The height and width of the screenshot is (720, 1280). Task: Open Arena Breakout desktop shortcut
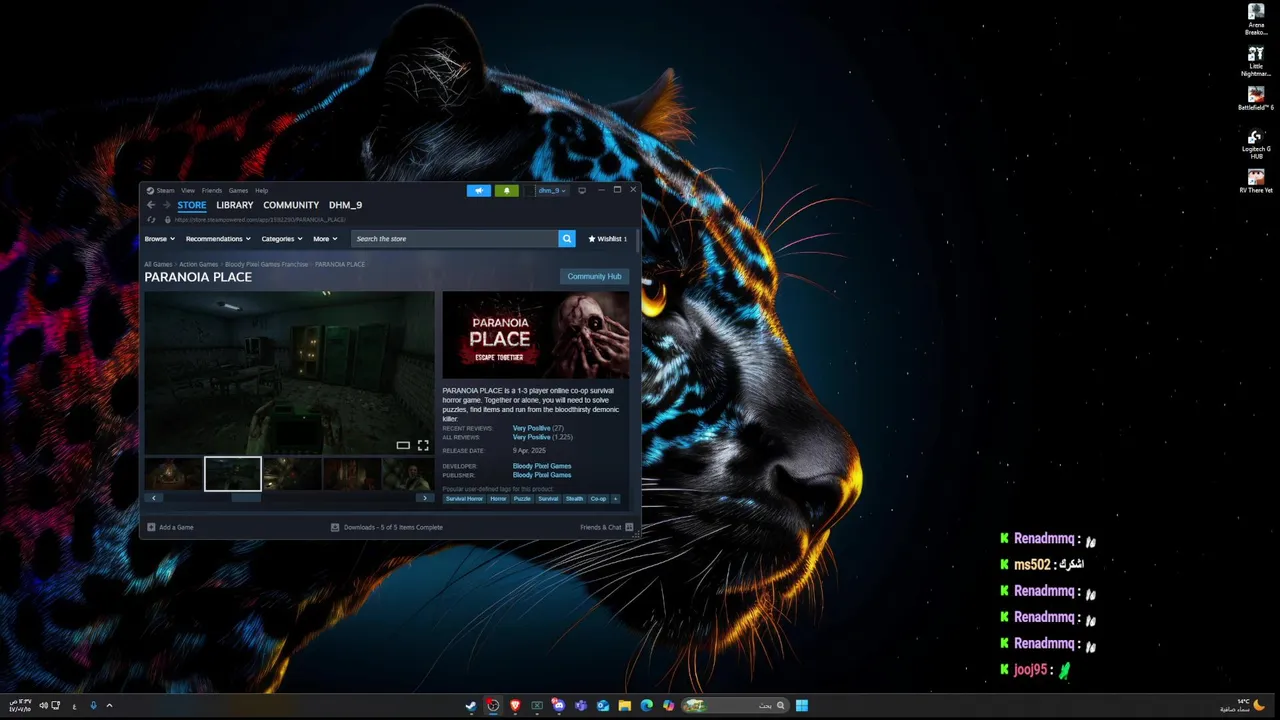1256,19
